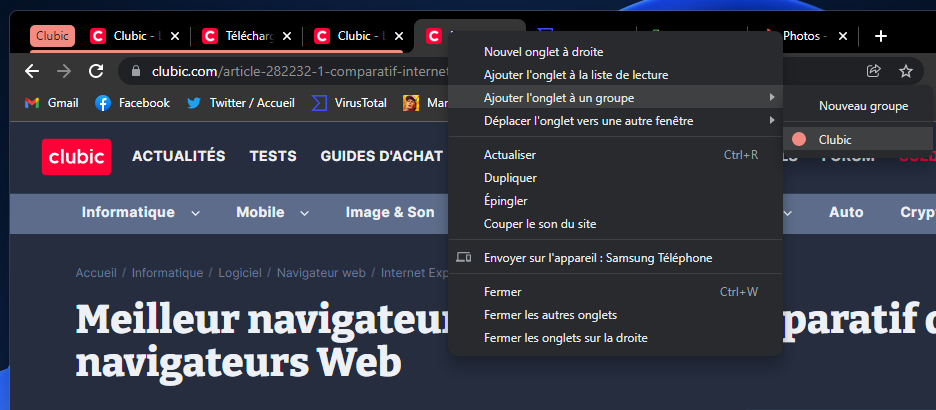936x410 pixels.
Task: Bookmark page with the star icon
Action: 906,72
